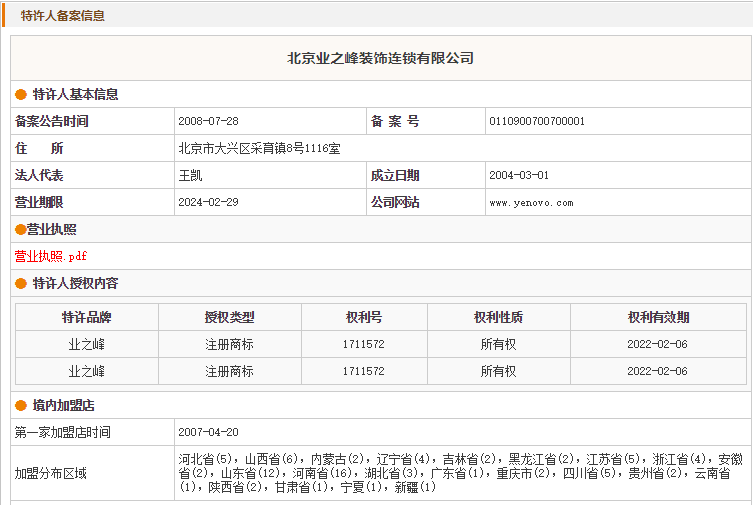Click first franchise store date 2007-04-20
Screen dimensions: 753x505
[208, 433]
